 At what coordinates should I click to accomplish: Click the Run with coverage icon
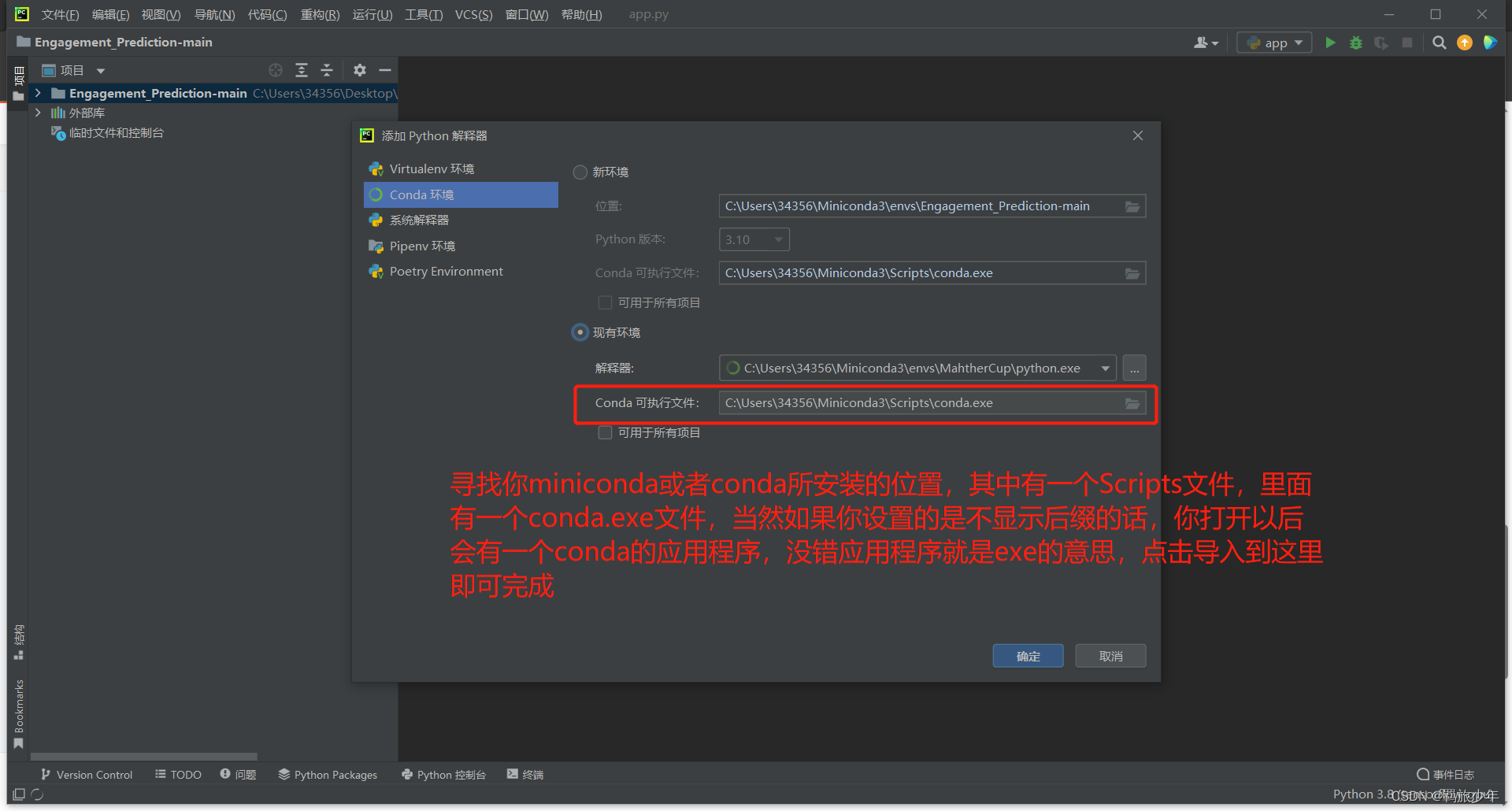[x=1381, y=43]
